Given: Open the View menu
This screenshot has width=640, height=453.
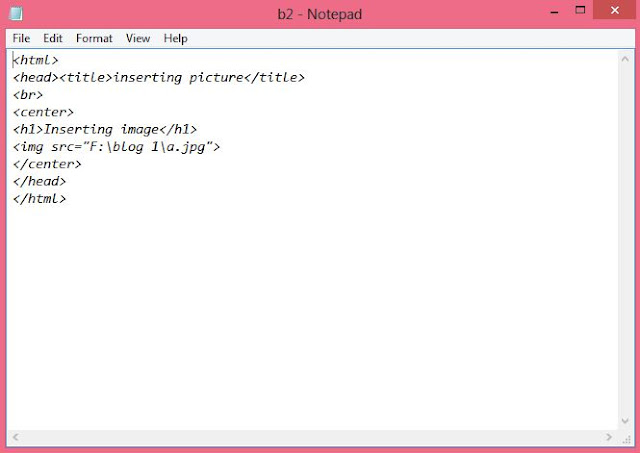Looking at the screenshot, I should pos(138,38).
